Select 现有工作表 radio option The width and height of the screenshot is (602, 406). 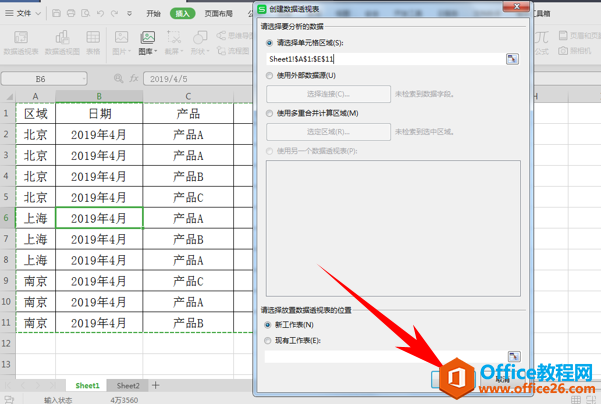pyautogui.click(x=269, y=340)
